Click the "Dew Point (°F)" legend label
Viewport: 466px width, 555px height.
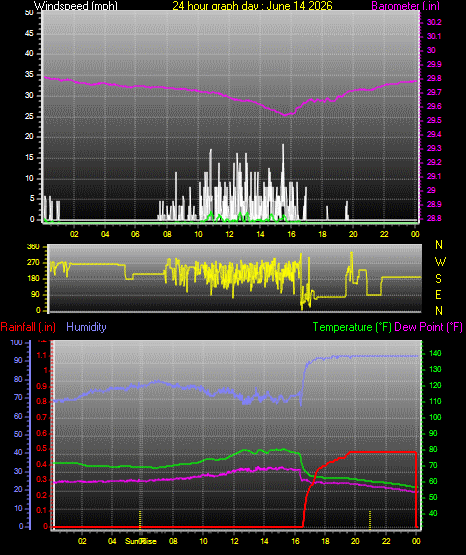428,327
